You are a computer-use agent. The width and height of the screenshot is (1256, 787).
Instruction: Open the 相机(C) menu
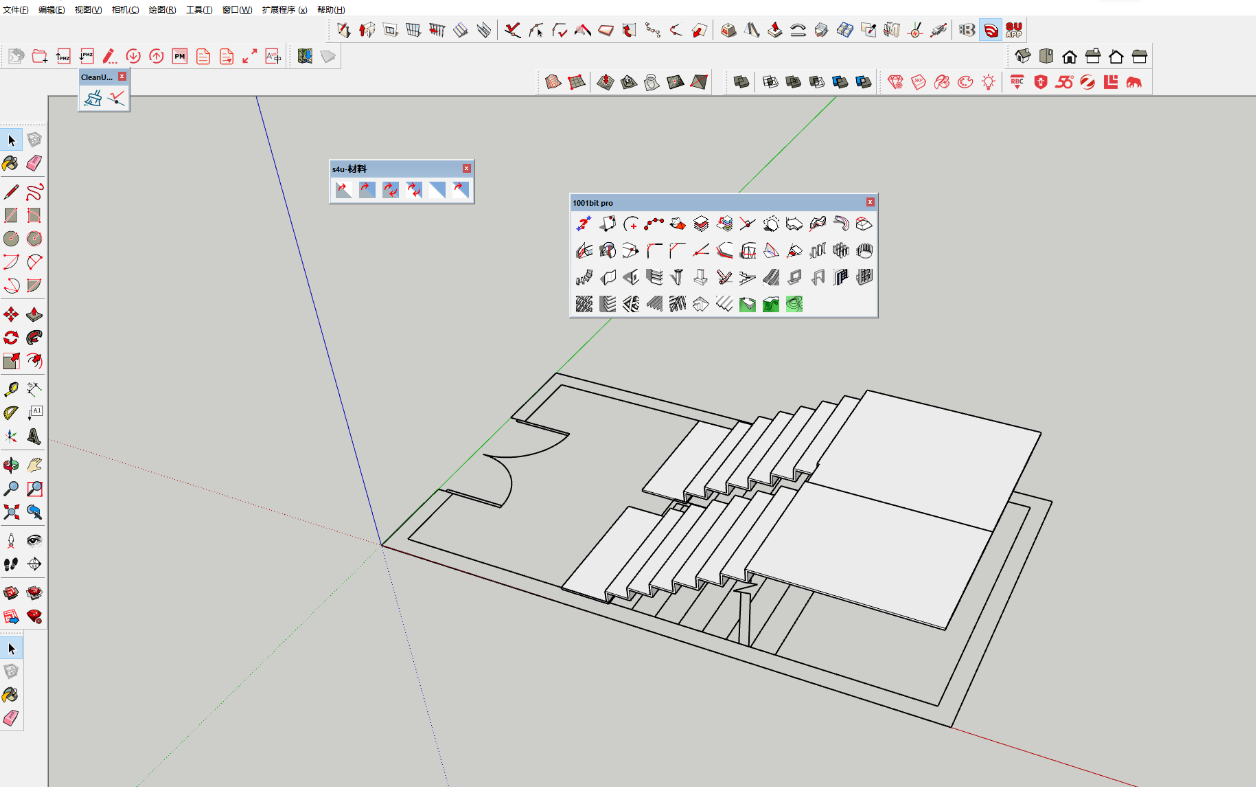click(x=125, y=9)
